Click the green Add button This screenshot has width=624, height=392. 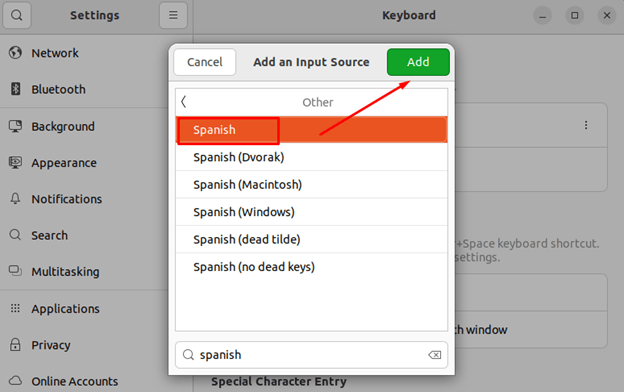pyautogui.click(x=418, y=62)
